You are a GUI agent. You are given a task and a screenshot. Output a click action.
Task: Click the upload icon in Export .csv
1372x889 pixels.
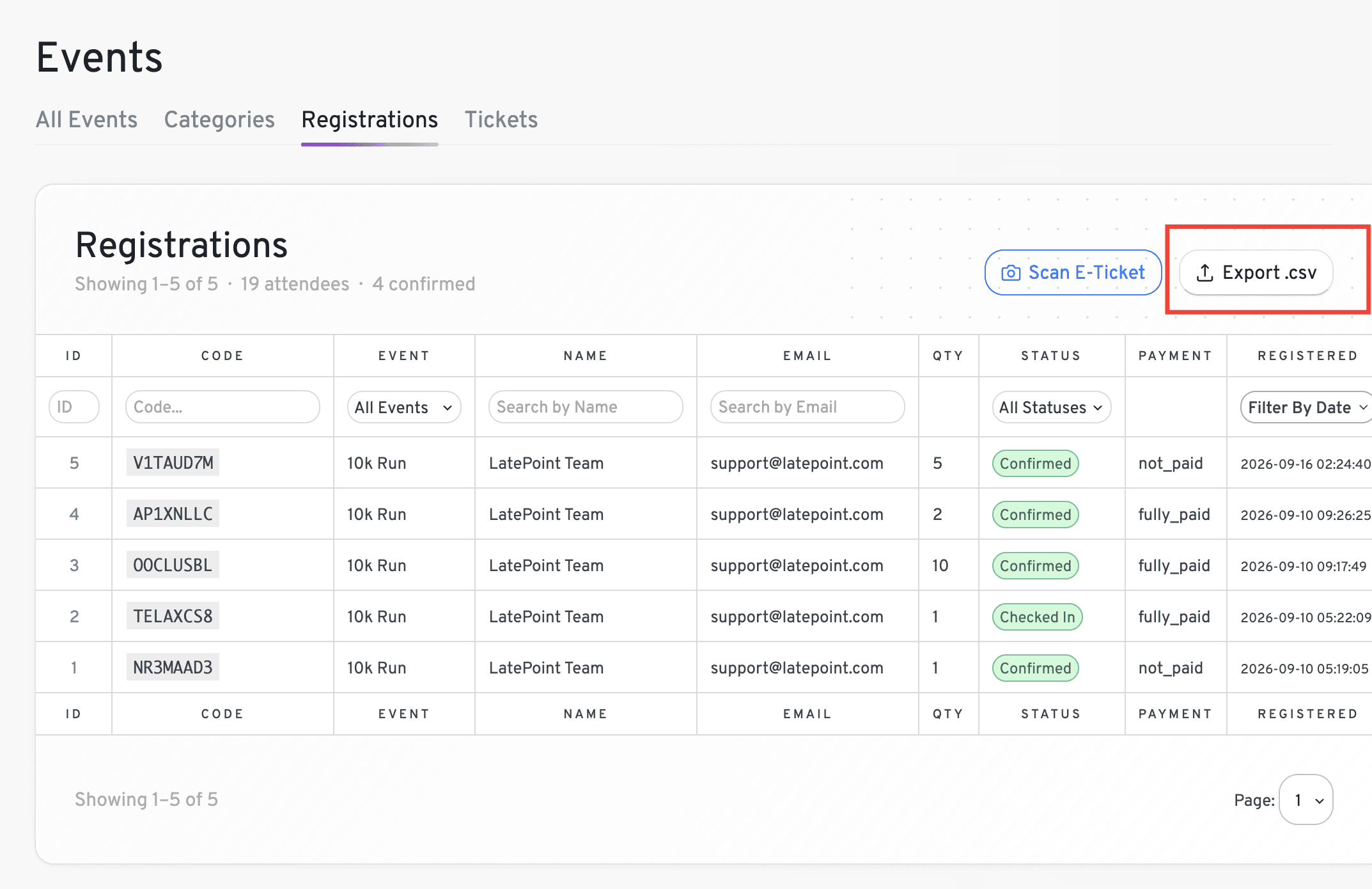pos(1204,273)
